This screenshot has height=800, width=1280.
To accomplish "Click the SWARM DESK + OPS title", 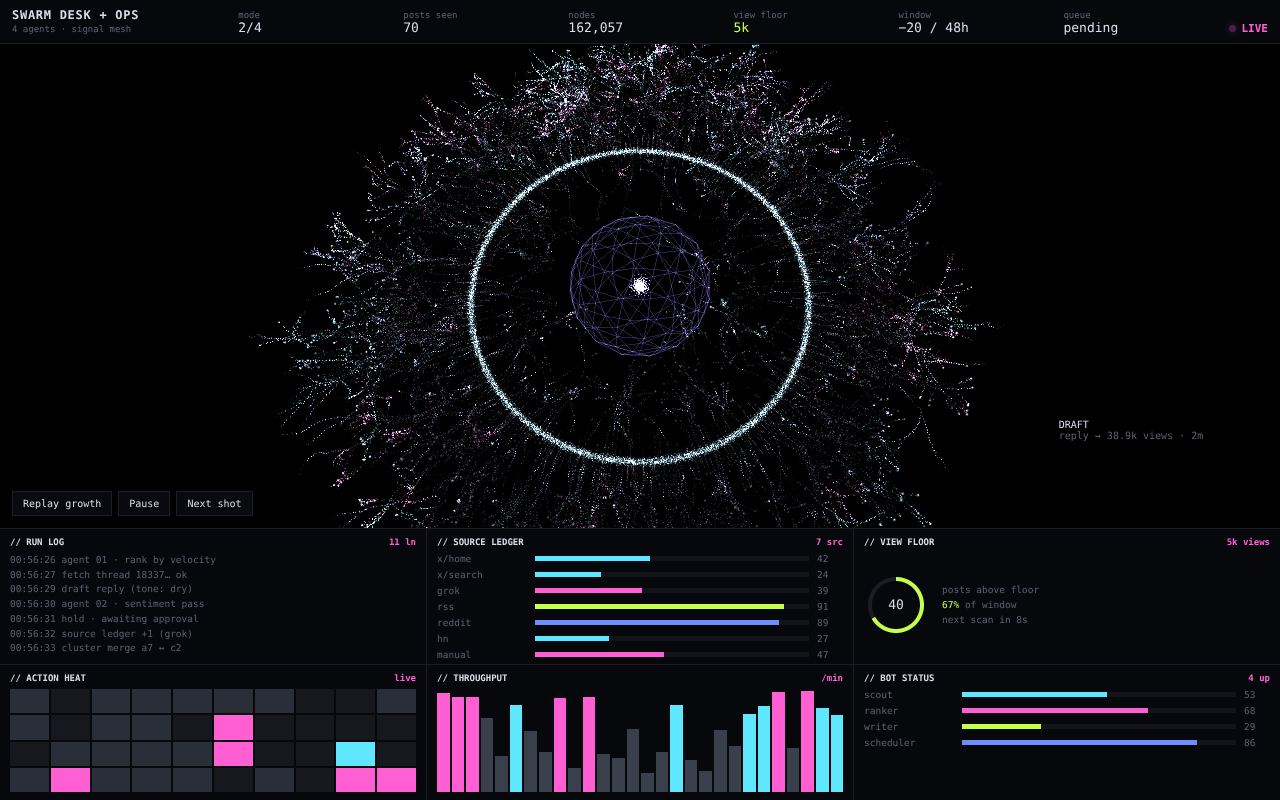I will coord(76,15).
